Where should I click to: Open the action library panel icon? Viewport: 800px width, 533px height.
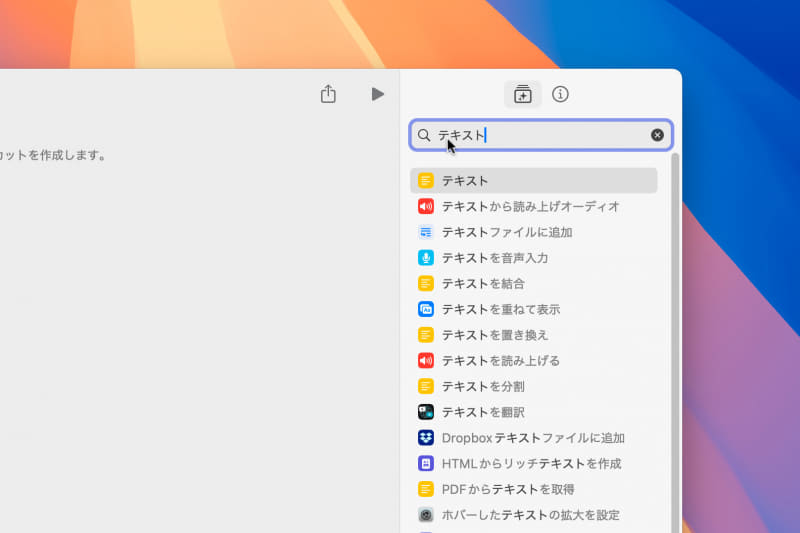(522, 94)
